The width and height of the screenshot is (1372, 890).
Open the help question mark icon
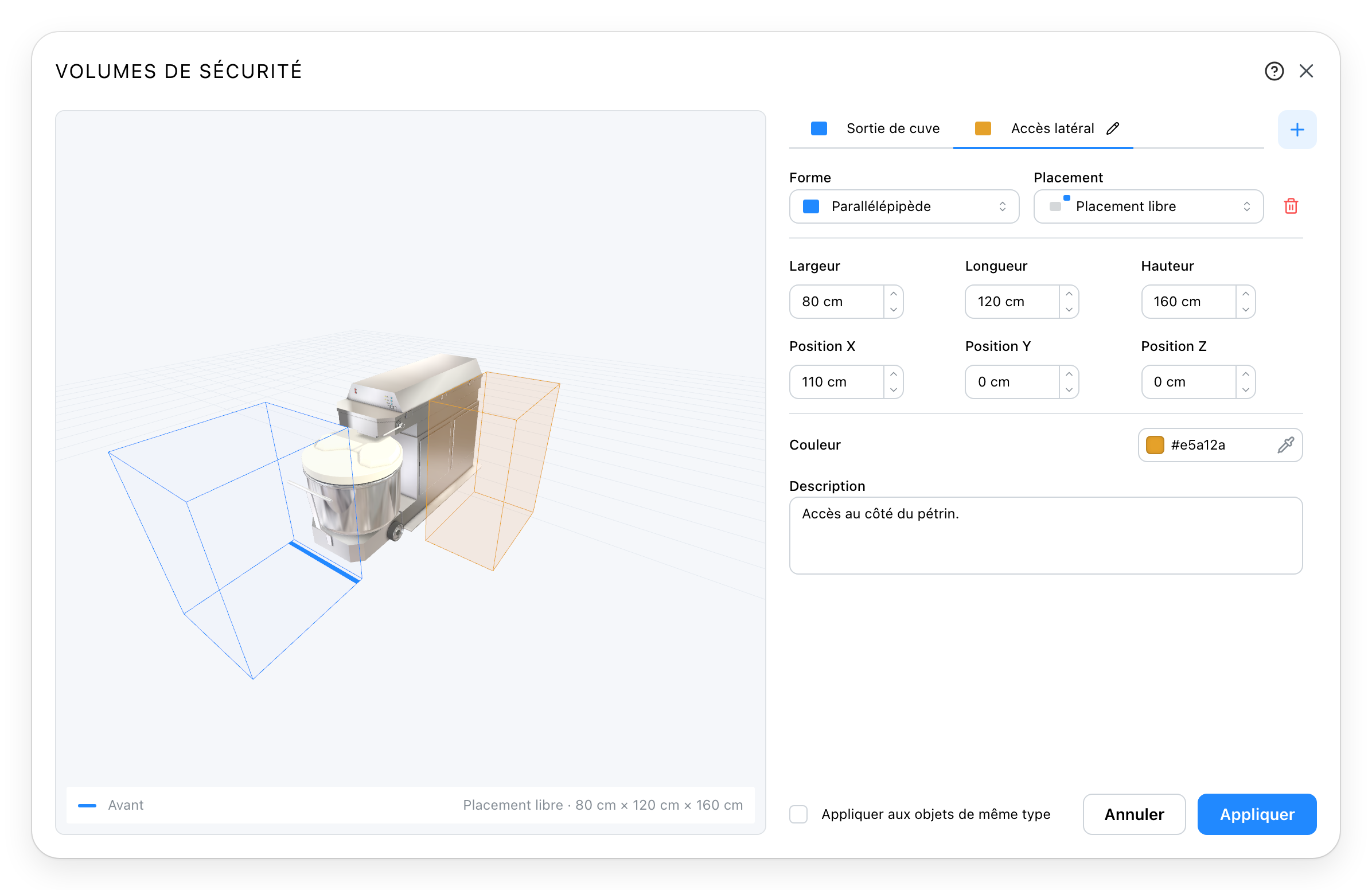coord(1274,71)
